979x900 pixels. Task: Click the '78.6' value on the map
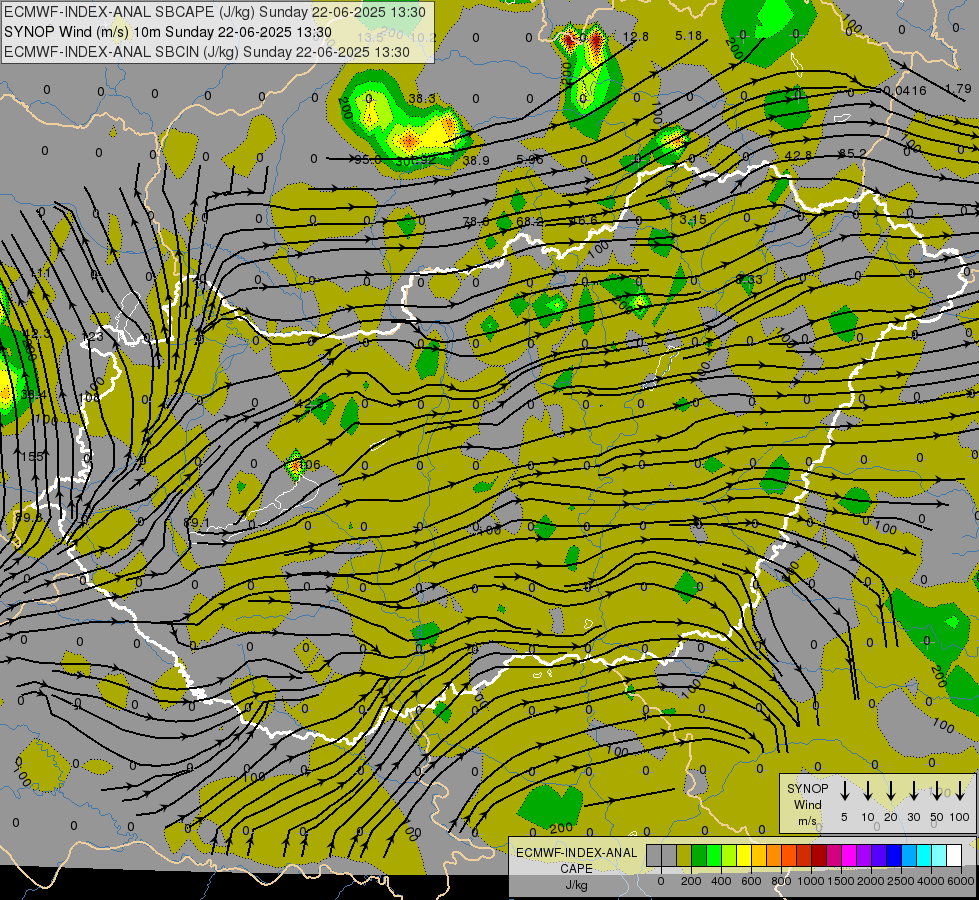pos(476,222)
